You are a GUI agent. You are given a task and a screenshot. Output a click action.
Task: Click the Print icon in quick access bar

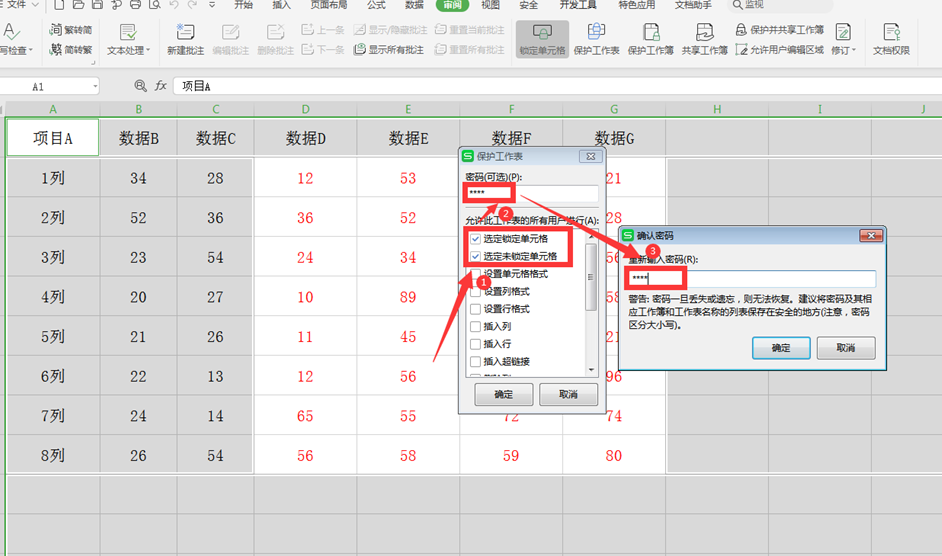(136, 5)
